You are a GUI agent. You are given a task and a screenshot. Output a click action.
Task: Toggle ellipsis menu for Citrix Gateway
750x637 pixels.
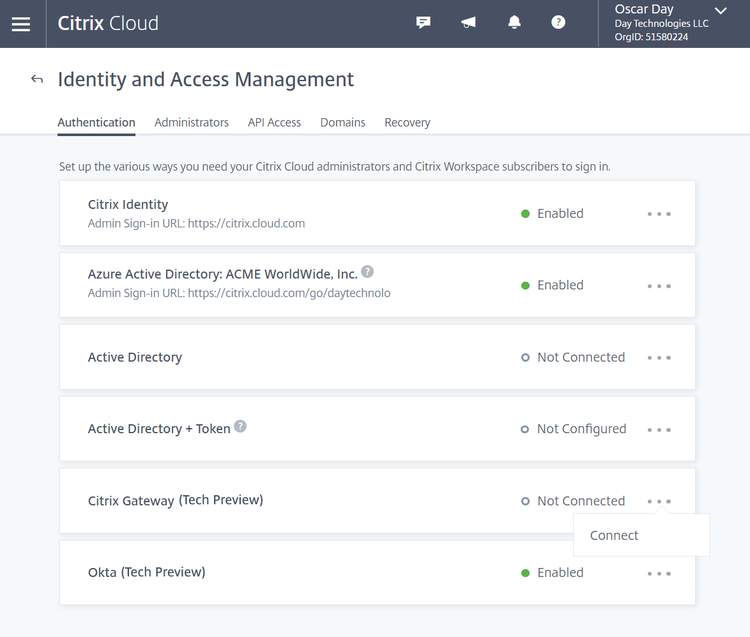pyautogui.click(x=659, y=501)
